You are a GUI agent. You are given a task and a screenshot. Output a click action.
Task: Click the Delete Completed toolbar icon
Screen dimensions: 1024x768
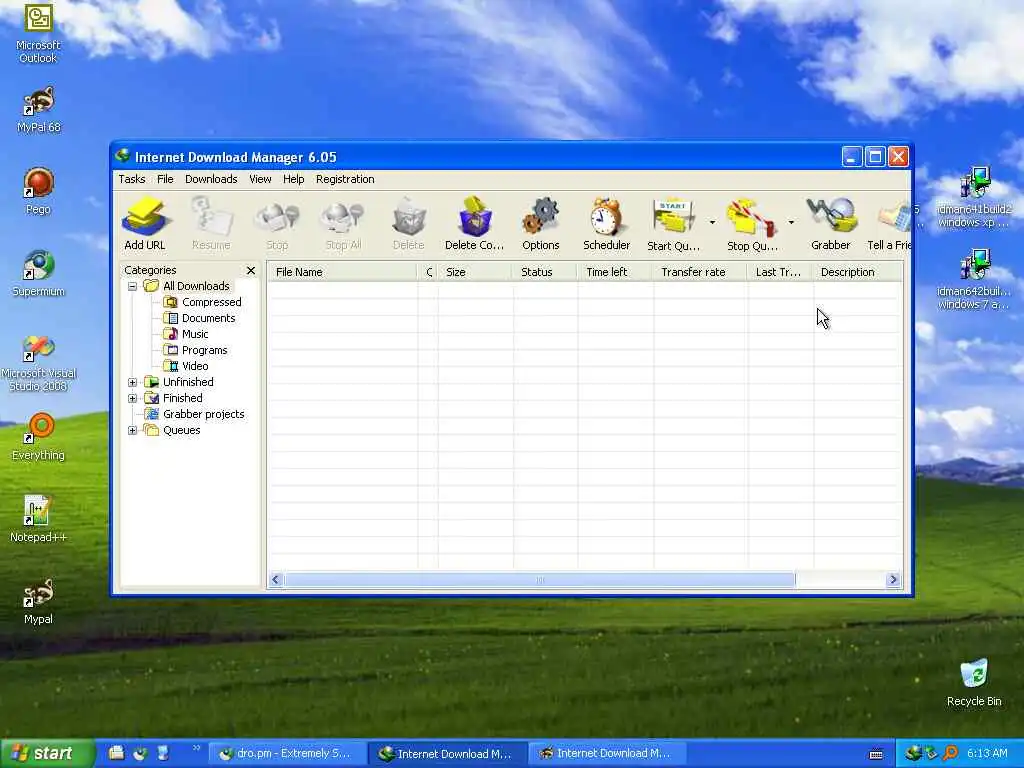[x=475, y=224]
